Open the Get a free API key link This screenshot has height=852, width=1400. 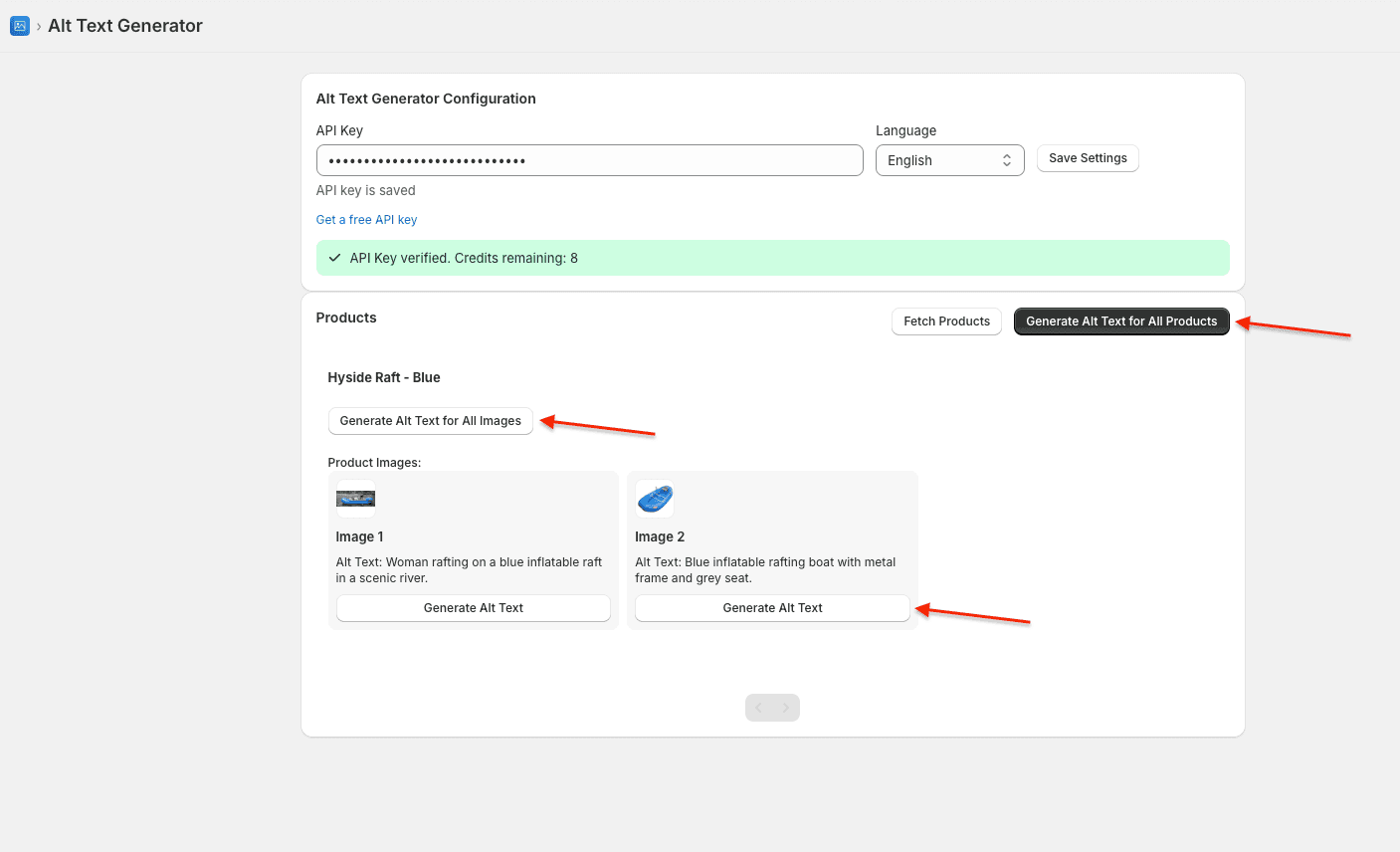tap(366, 219)
